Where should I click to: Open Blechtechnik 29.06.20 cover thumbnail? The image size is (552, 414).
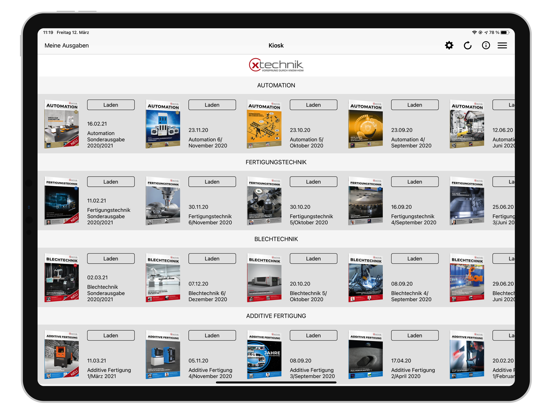pos(467,278)
